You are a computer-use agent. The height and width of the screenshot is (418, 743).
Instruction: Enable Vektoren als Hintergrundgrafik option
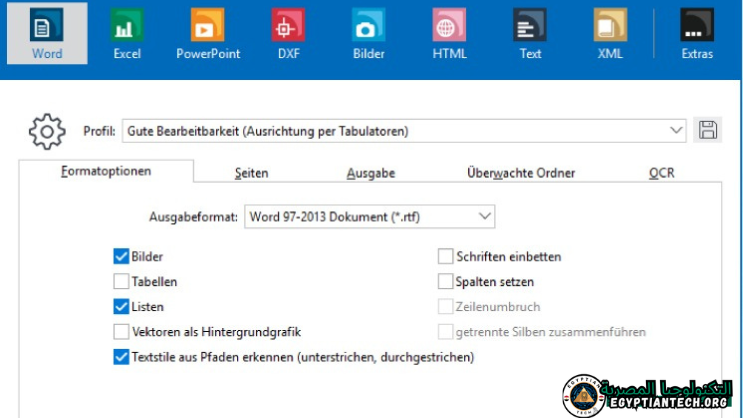pos(122,332)
